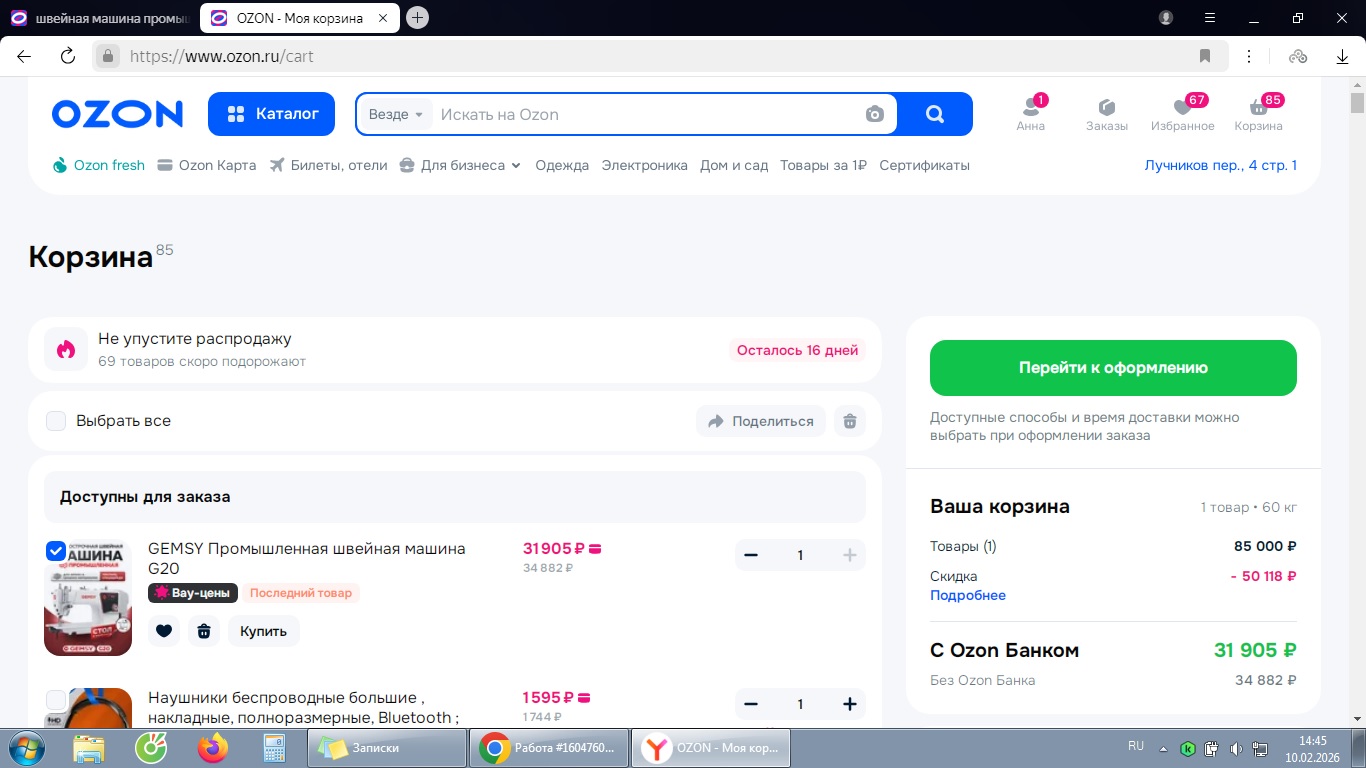This screenshot has width=1366, height=768.
Task: Open the Везде search scope dropdown
Action: (x=396, y=114)
